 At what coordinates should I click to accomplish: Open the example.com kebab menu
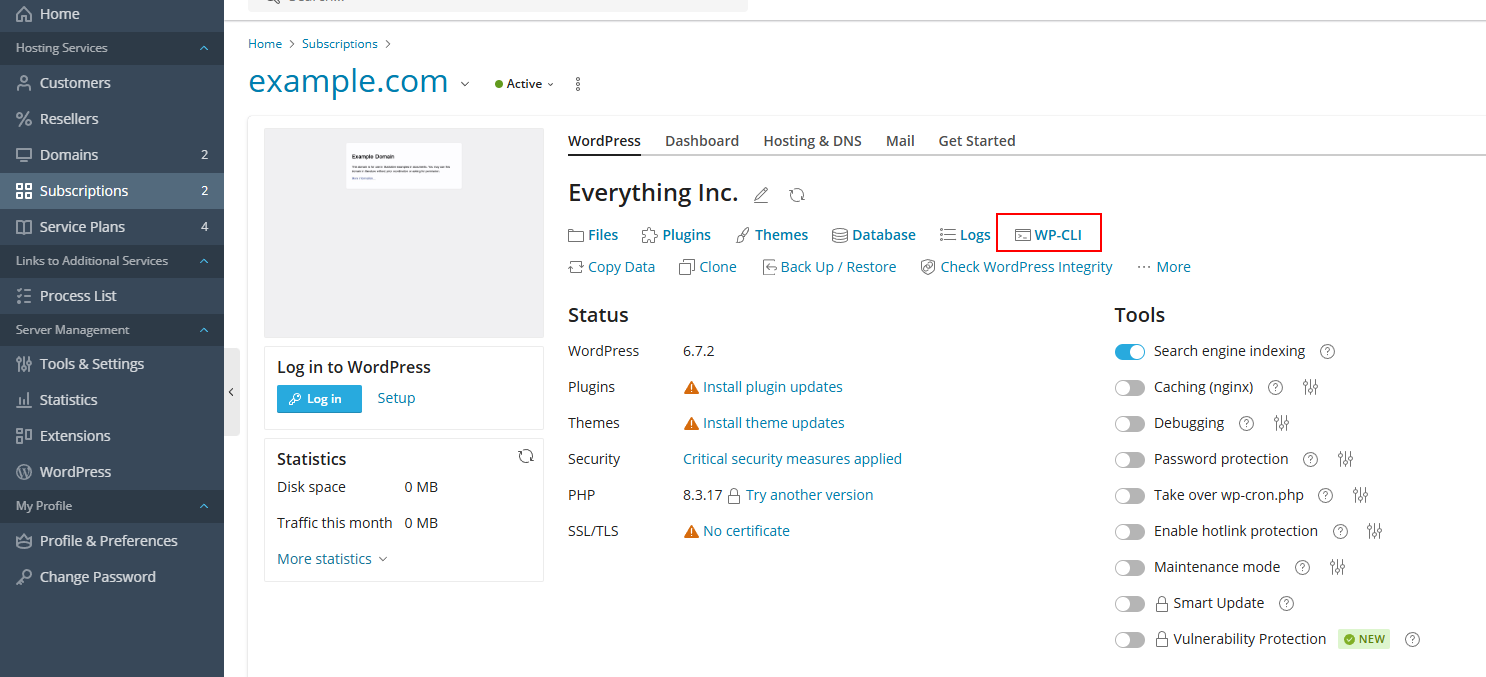[x=578, y=84]
